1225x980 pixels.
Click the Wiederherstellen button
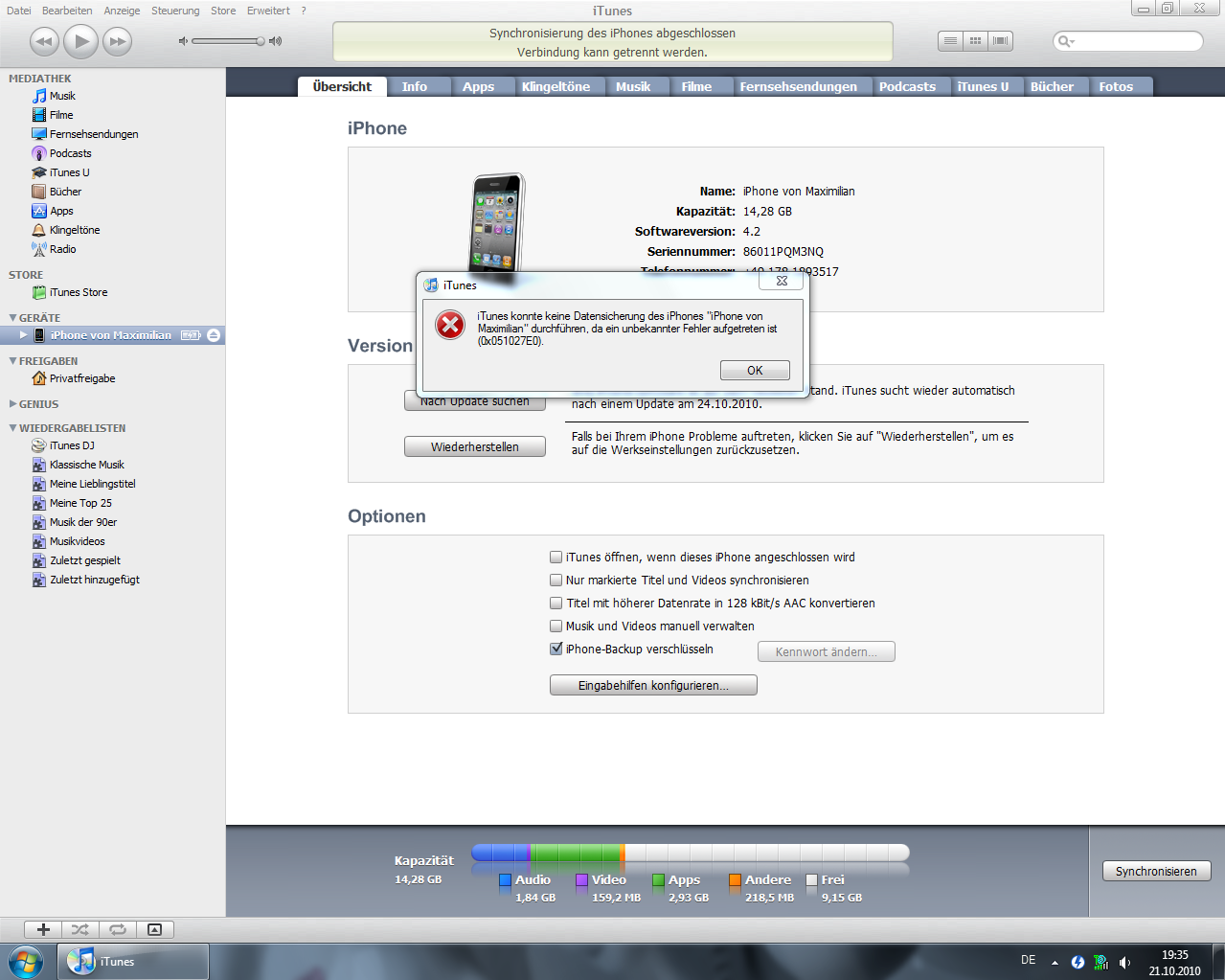(x=475, y=447)
